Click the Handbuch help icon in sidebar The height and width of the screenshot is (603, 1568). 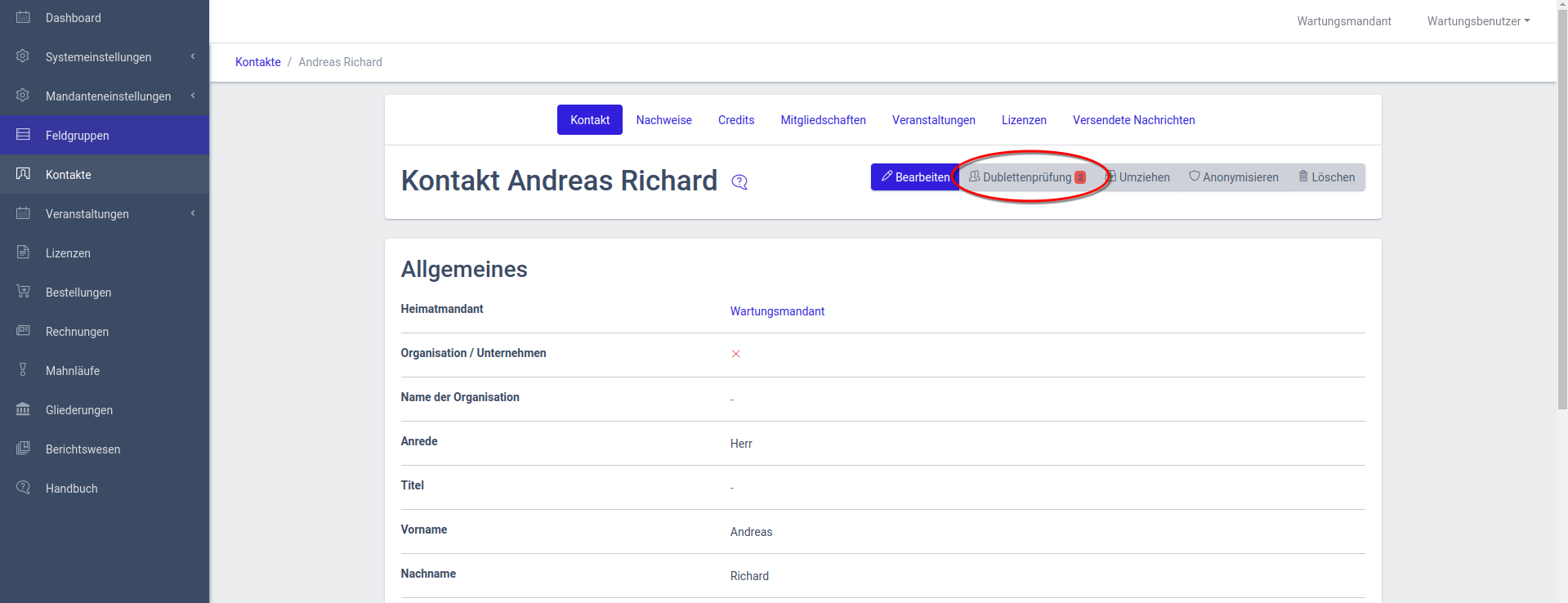23,488
